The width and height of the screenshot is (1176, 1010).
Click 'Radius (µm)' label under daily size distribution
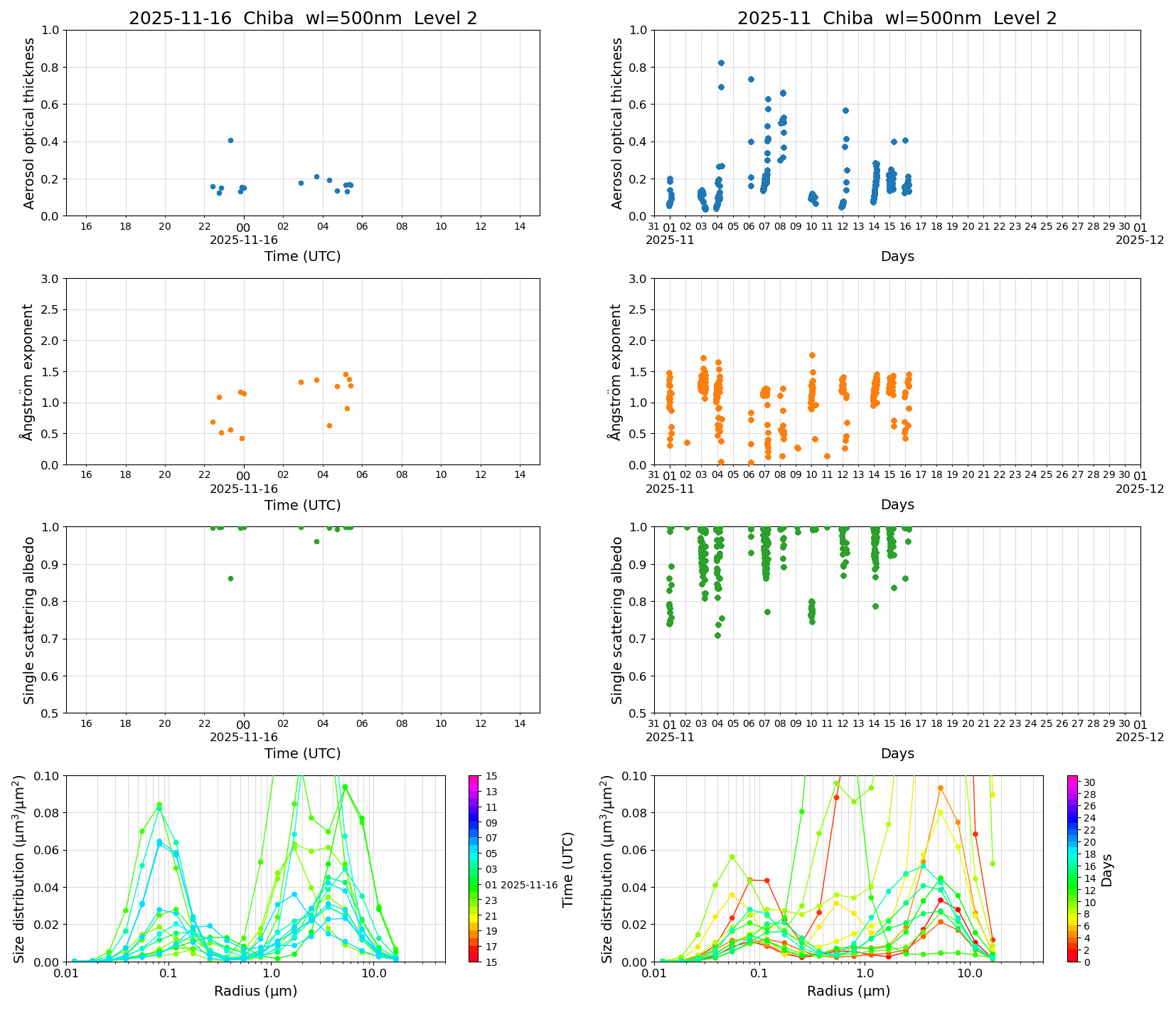[x=255, y=991]
